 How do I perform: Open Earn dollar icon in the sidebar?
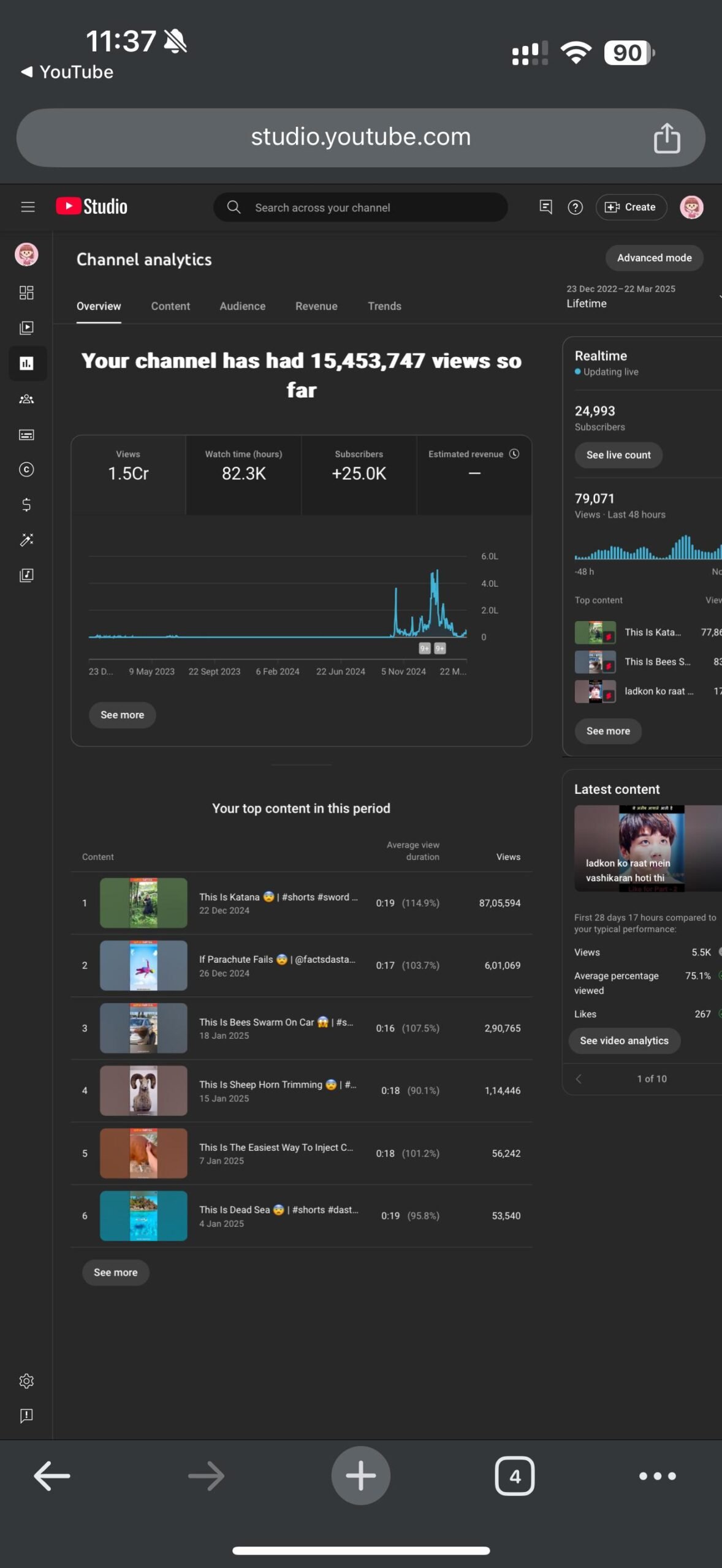[x=26, y=505]
